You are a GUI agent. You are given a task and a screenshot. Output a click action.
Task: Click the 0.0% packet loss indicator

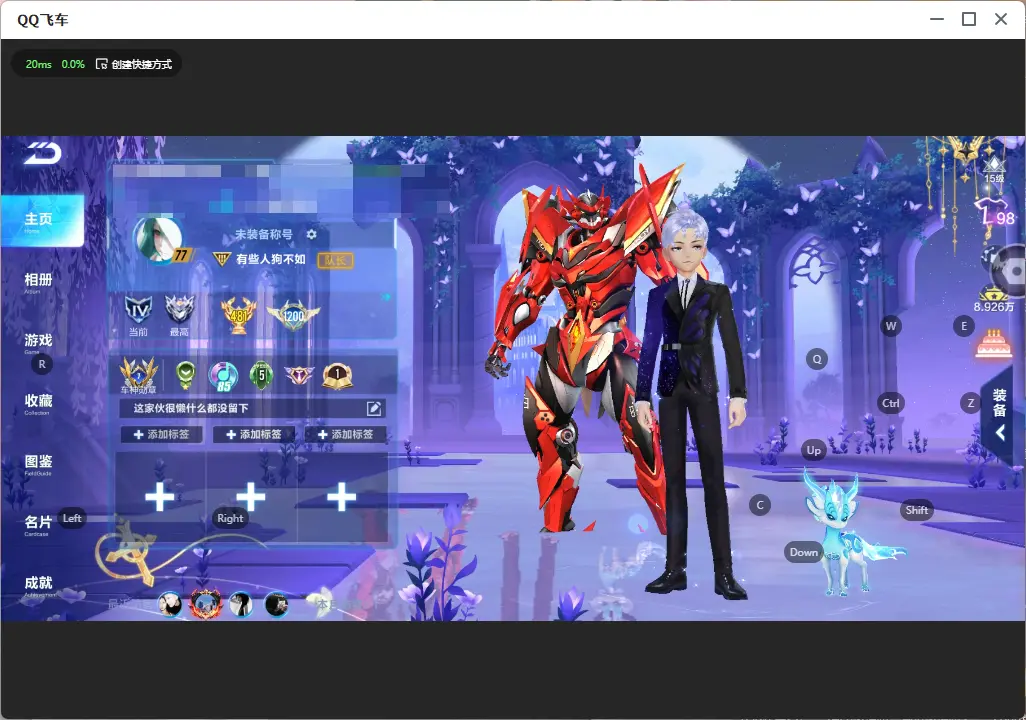pyautogui.click(x=73, y=64)
